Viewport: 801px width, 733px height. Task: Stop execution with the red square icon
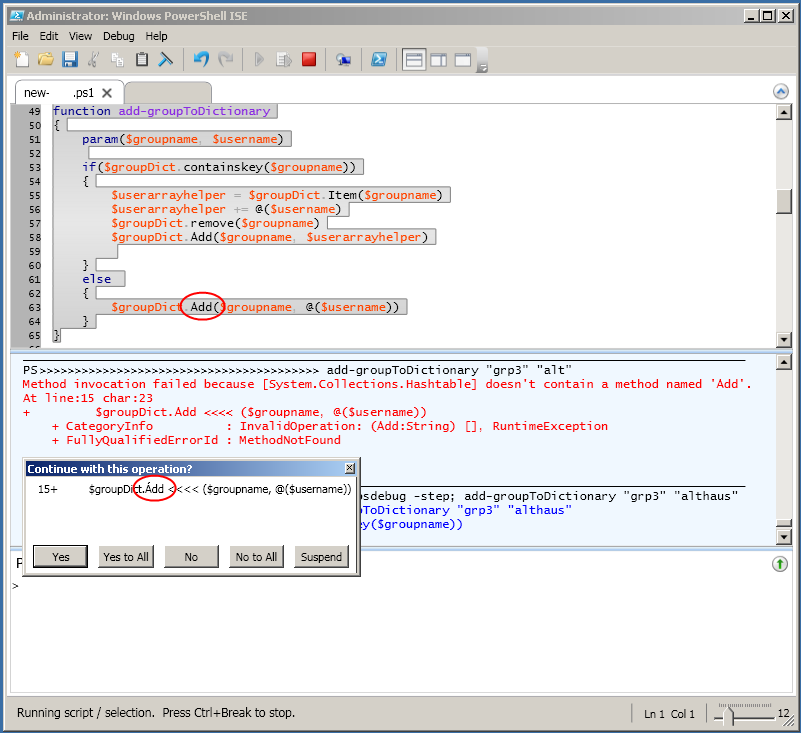309,59
